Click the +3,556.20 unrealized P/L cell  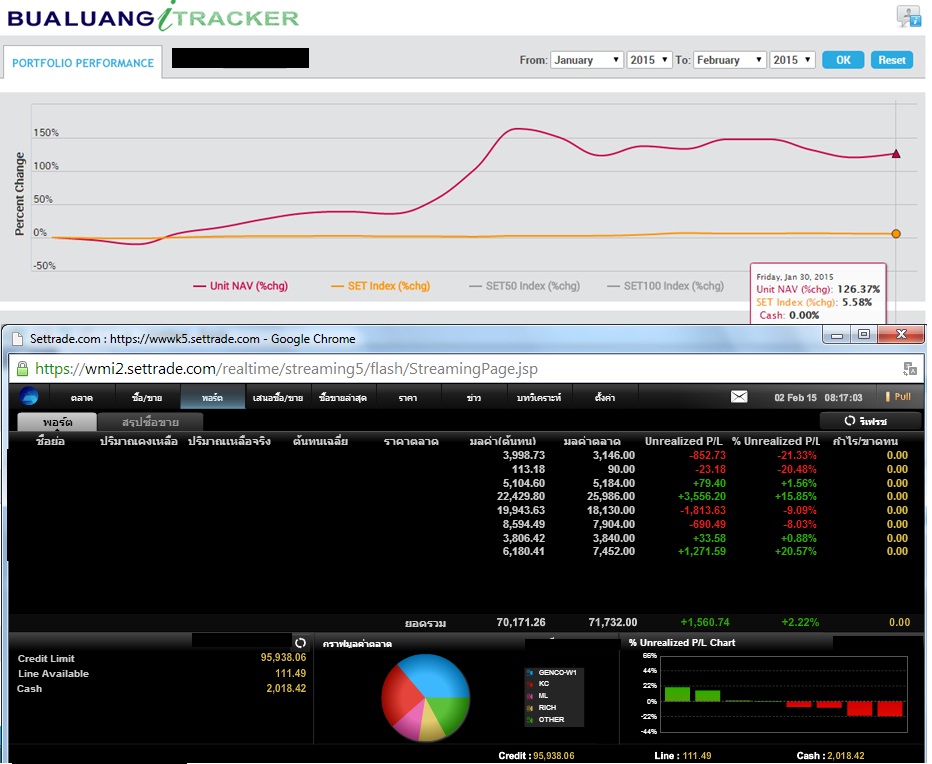pos(701,496)
